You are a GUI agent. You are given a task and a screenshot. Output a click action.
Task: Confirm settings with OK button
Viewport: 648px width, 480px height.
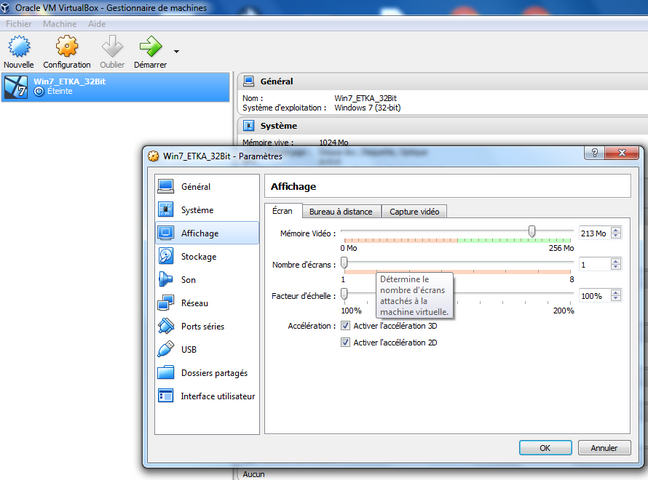(546, 448)
